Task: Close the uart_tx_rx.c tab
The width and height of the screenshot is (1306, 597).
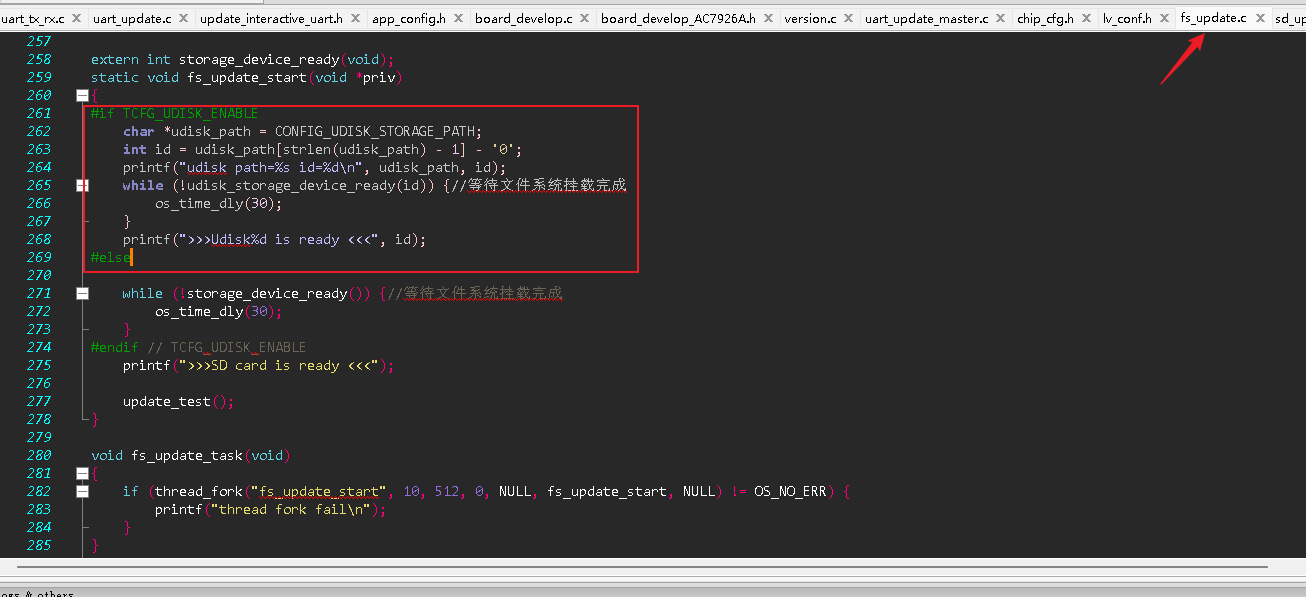Action: [78, 18]
